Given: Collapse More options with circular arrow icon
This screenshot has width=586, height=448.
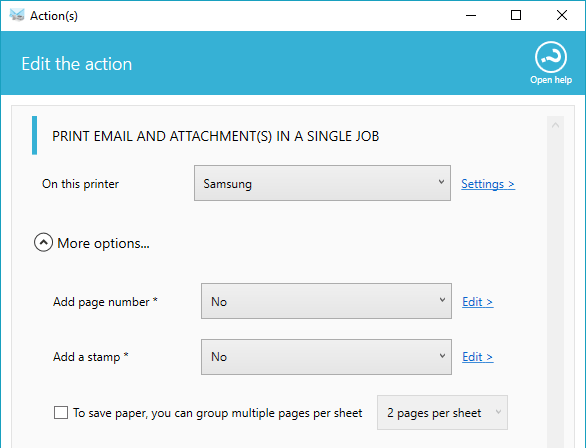Looking at the screenshot, I should pyautogui.click(x=43, y=243).
